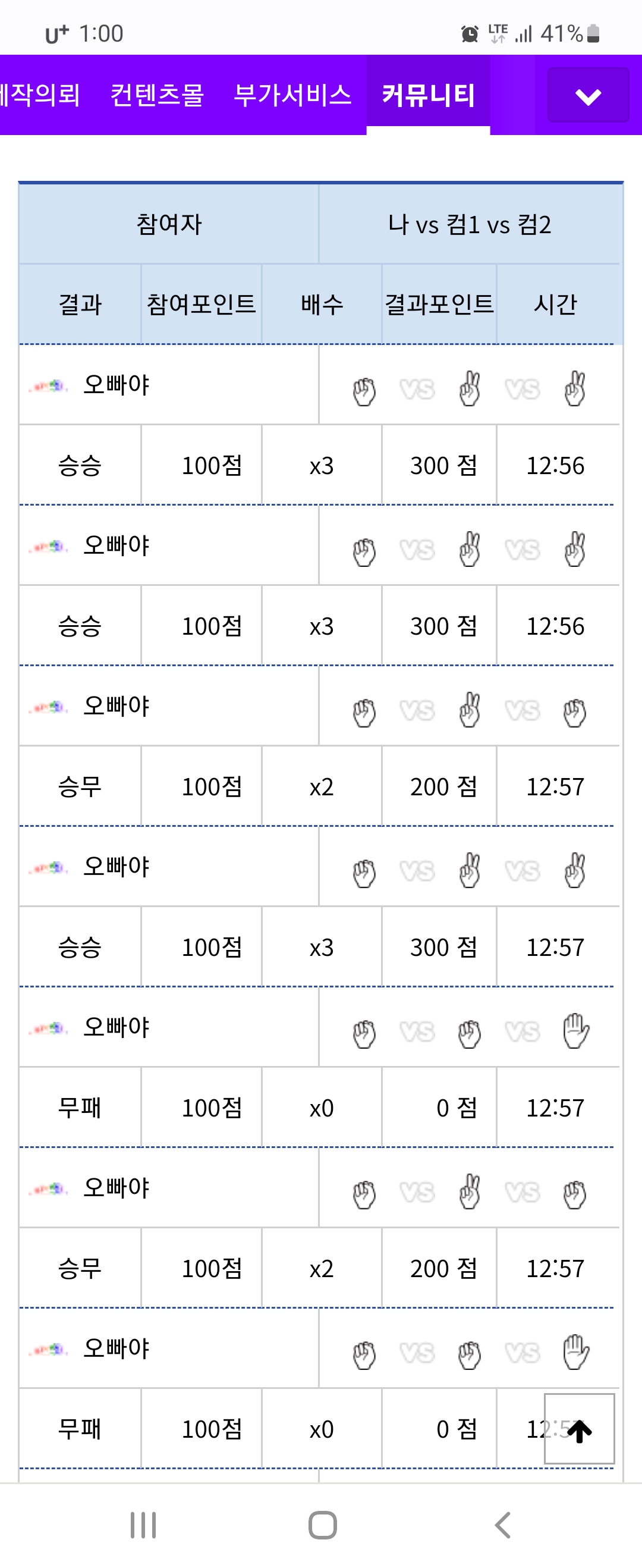Switch to the 부가서비스 tab
This screenshot has height=1568, width=642.
(x=292, y=95)
